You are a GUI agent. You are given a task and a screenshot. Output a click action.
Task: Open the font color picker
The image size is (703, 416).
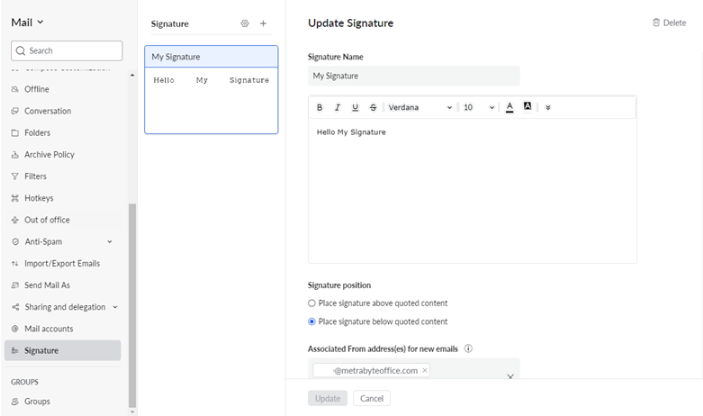tap(509, 107)
